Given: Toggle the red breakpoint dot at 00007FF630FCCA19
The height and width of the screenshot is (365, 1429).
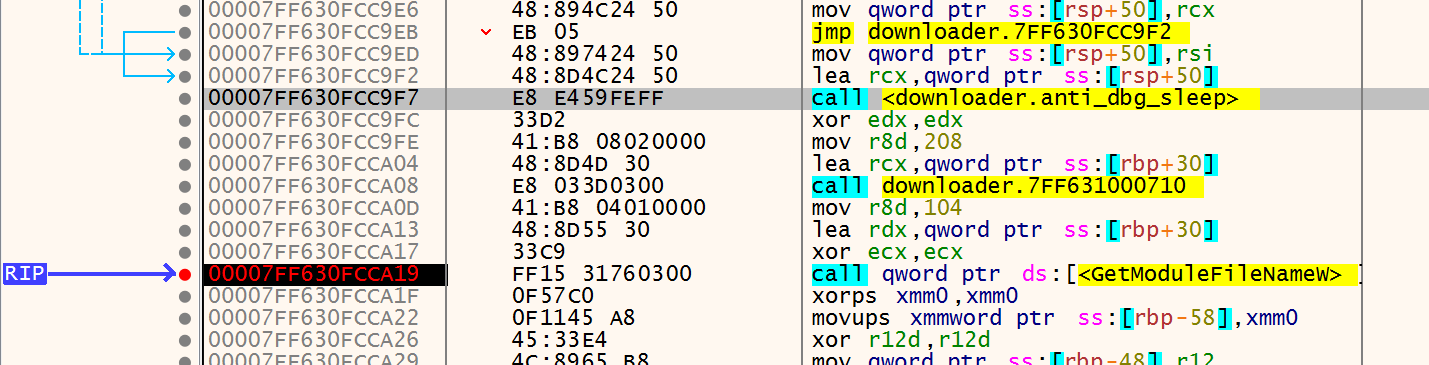Looking at the screenshot, I should [184, 273].
